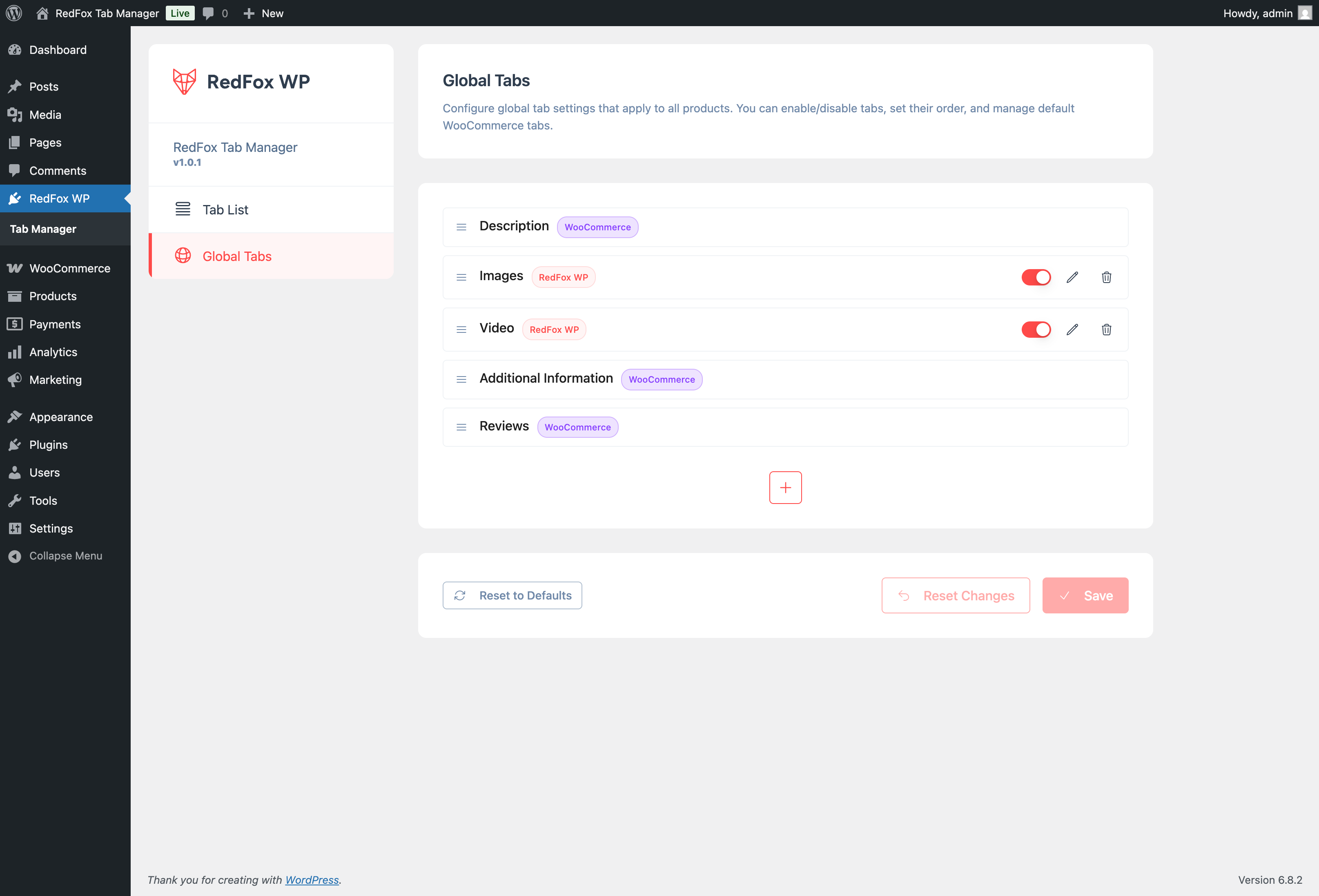This screenshot has width=1319, height=896.
Task: Open the Tab Manager submenu item
Action: pos(43,229)
